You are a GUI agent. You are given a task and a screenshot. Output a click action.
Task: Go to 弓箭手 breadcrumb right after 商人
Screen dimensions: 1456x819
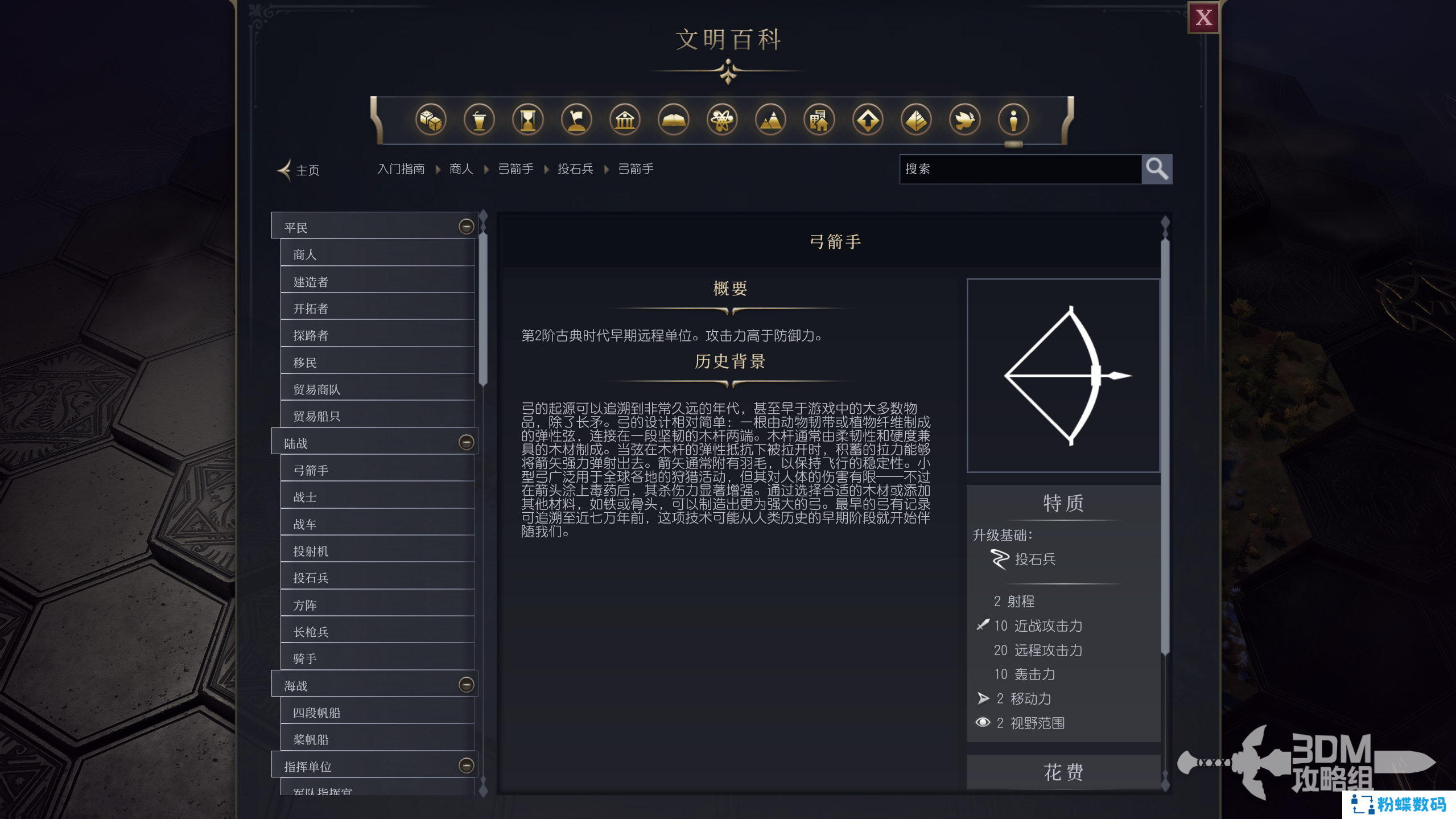(x=515, y=169)
